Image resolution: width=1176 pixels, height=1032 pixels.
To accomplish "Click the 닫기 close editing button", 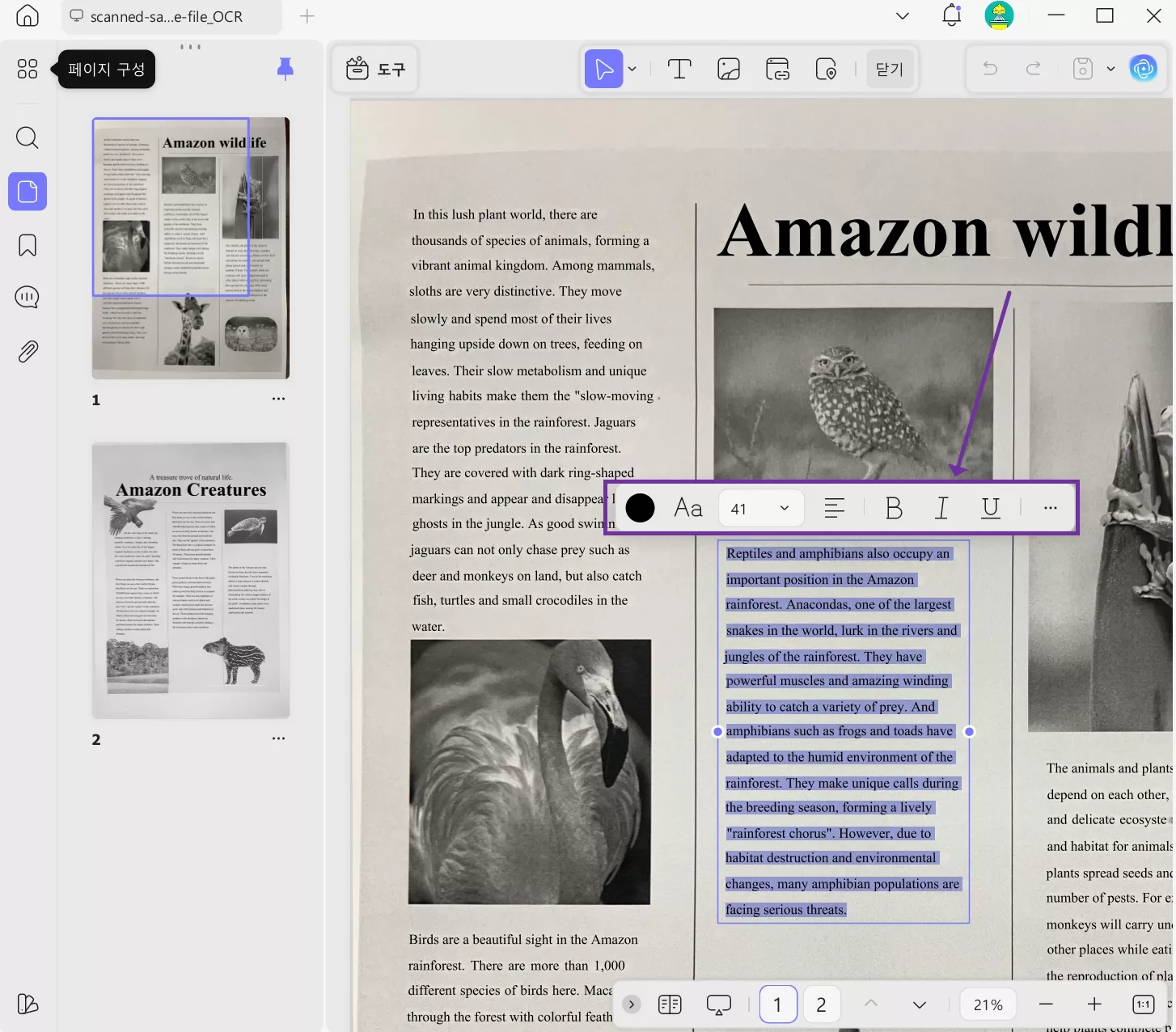I will pos(890,70).
